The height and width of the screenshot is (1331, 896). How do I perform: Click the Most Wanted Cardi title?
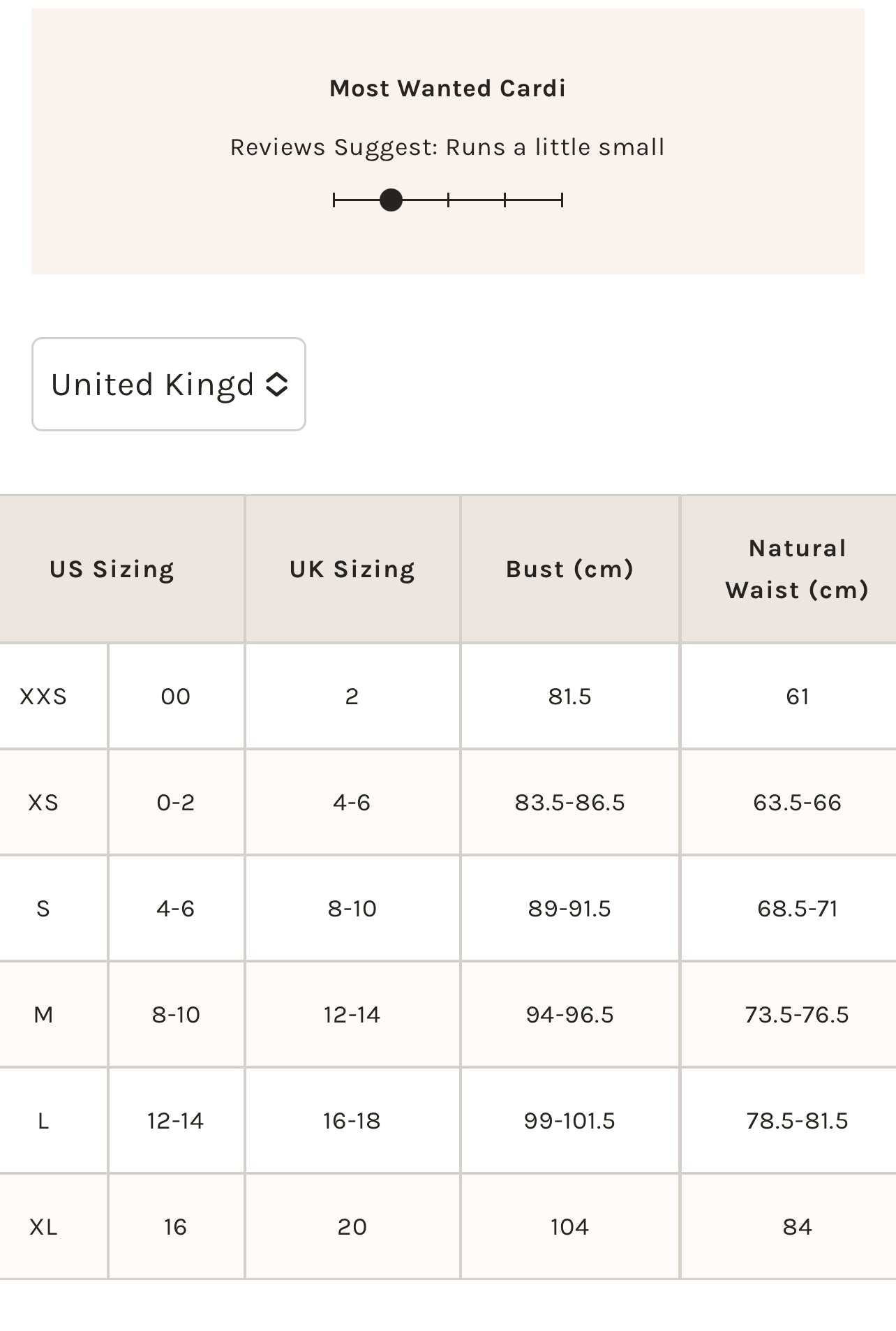[x=447, y=89]
